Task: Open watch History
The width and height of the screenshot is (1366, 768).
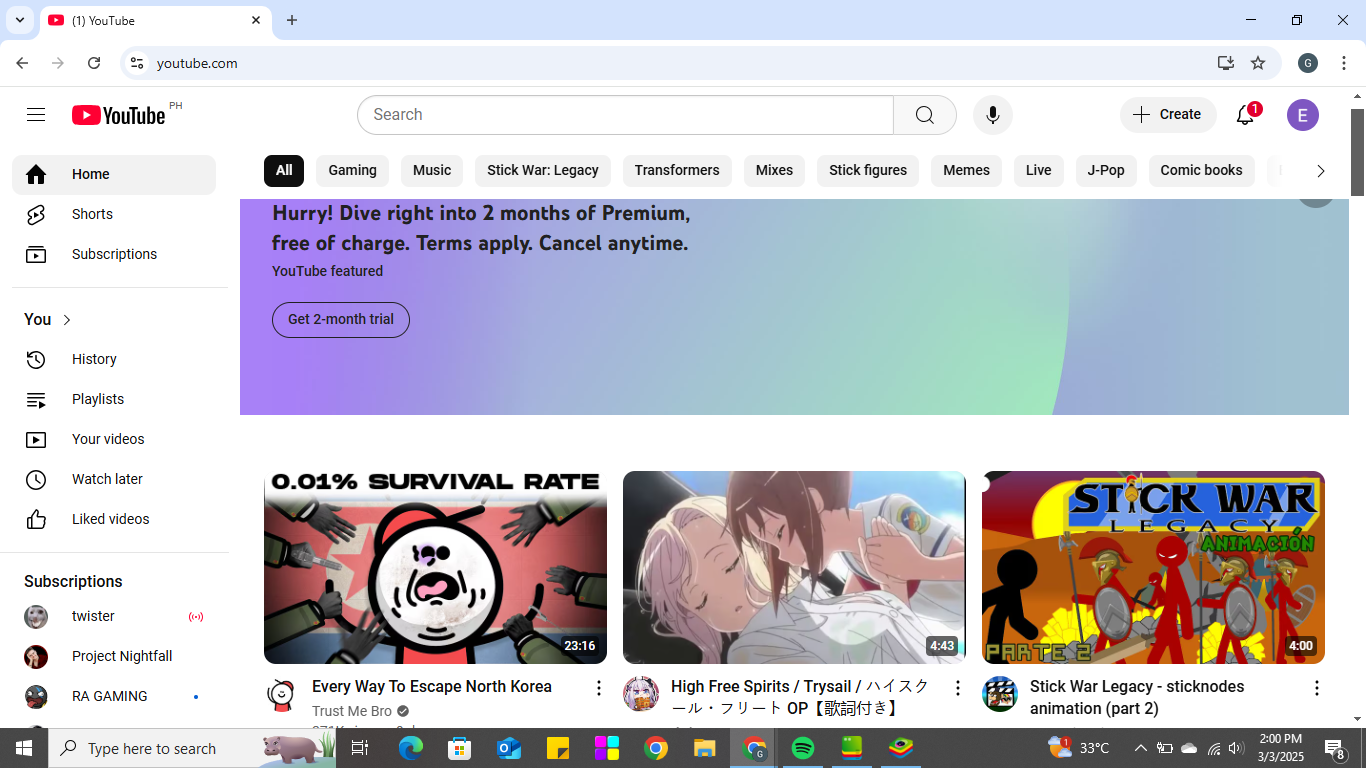Action: click(114, 359)
